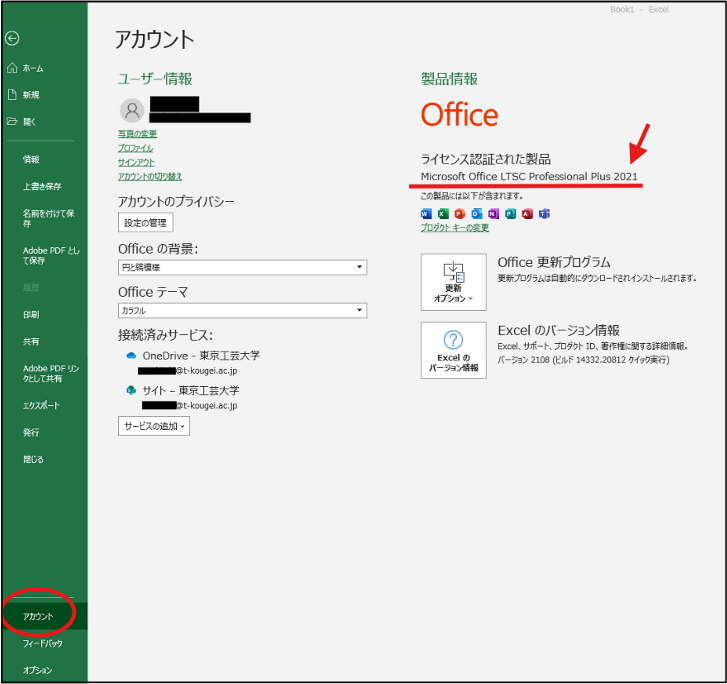Open the 開く page
The image size is (727, 684).
coord(22,122)
